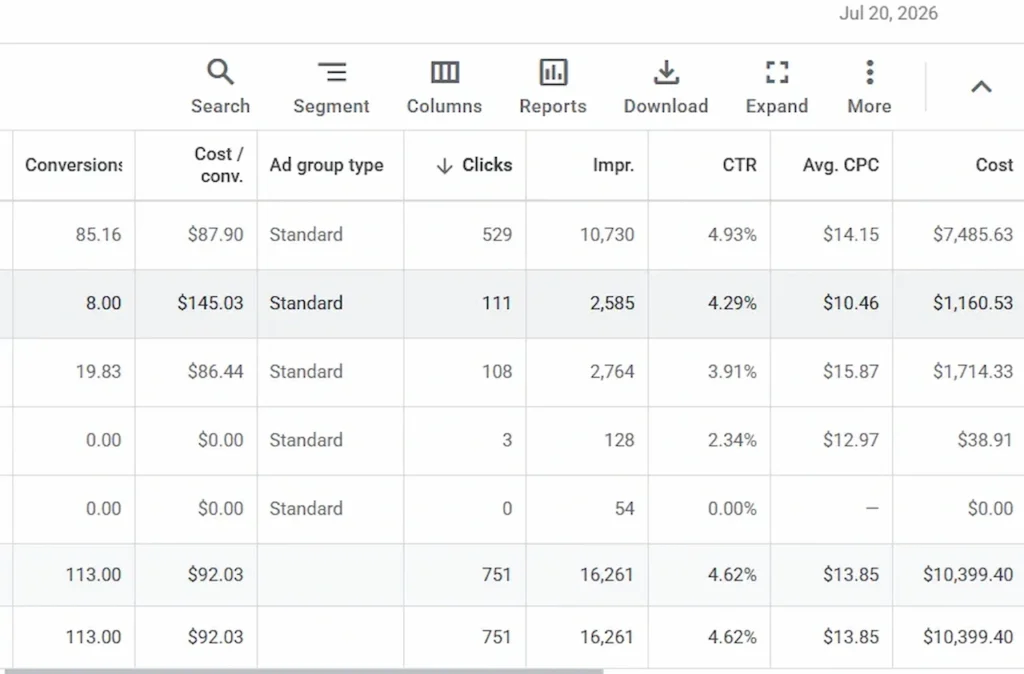The image size is (1024, 674).
Task: Sort by Ad group type header
Action: pos(327,165)
